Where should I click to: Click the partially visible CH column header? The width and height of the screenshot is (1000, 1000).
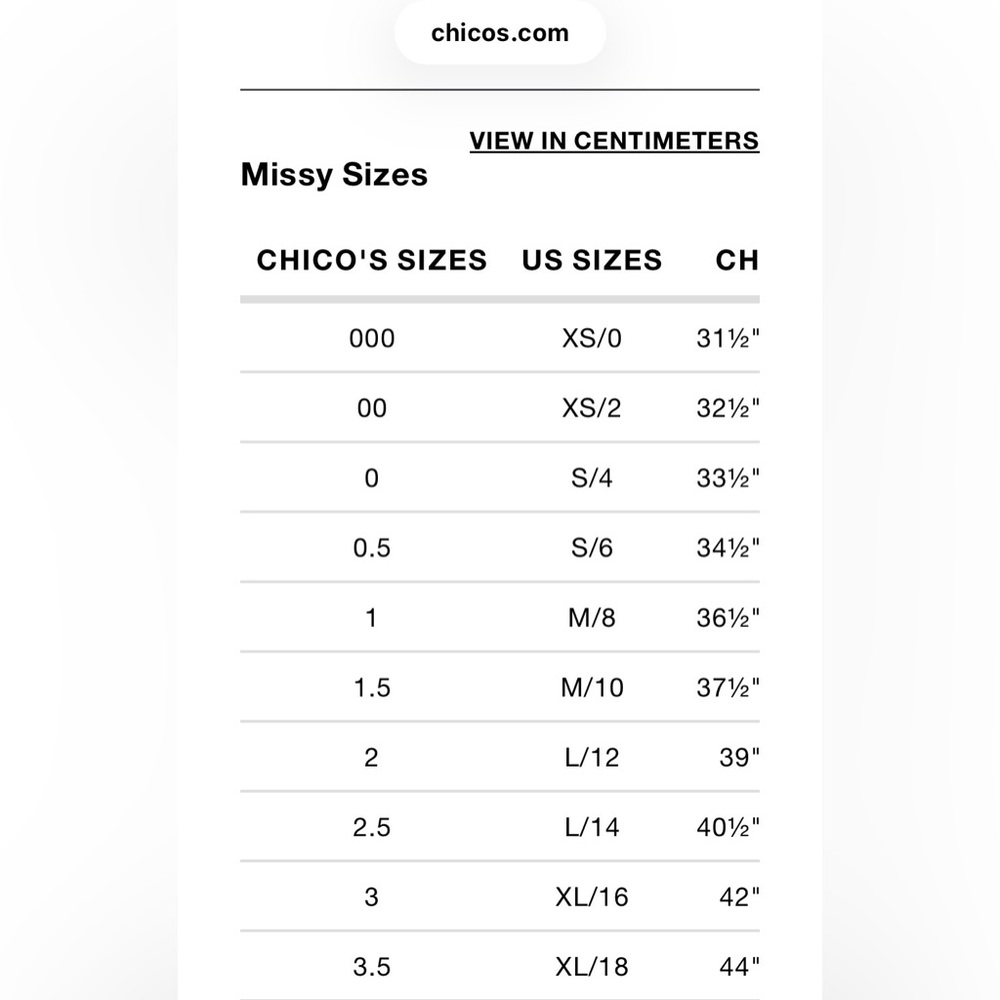tap(737, 260)
